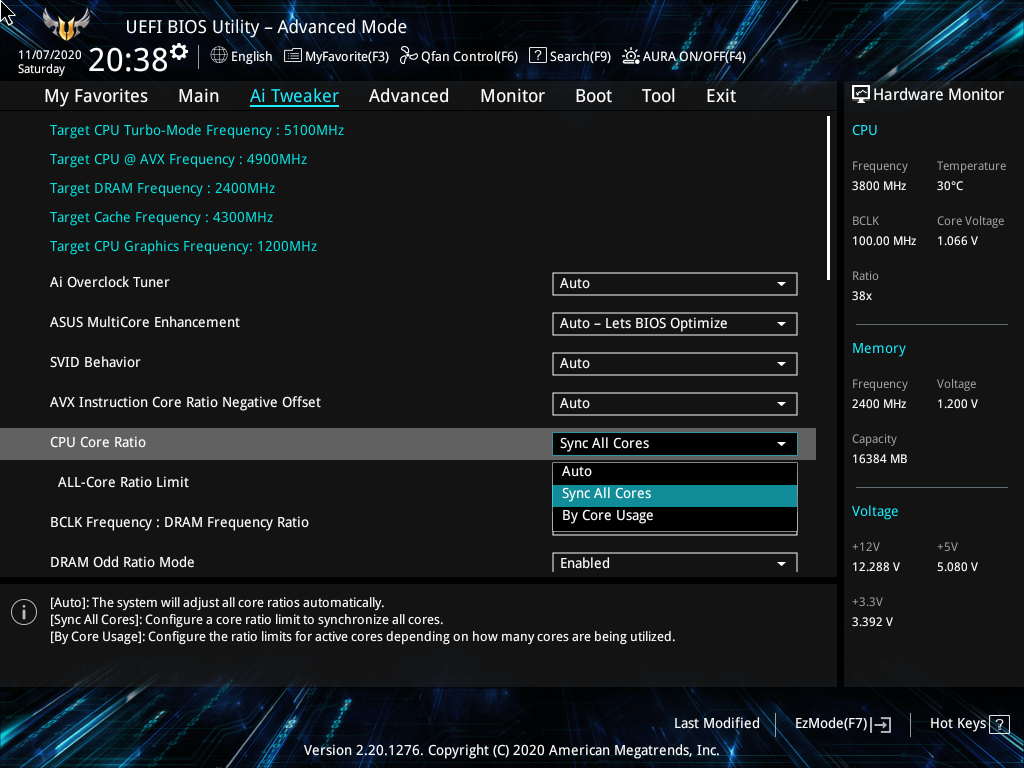This screenshot has width=1024, height=768.
Task: Click Target CPU Graphics Frequency text
Action: tap(184, 247)
